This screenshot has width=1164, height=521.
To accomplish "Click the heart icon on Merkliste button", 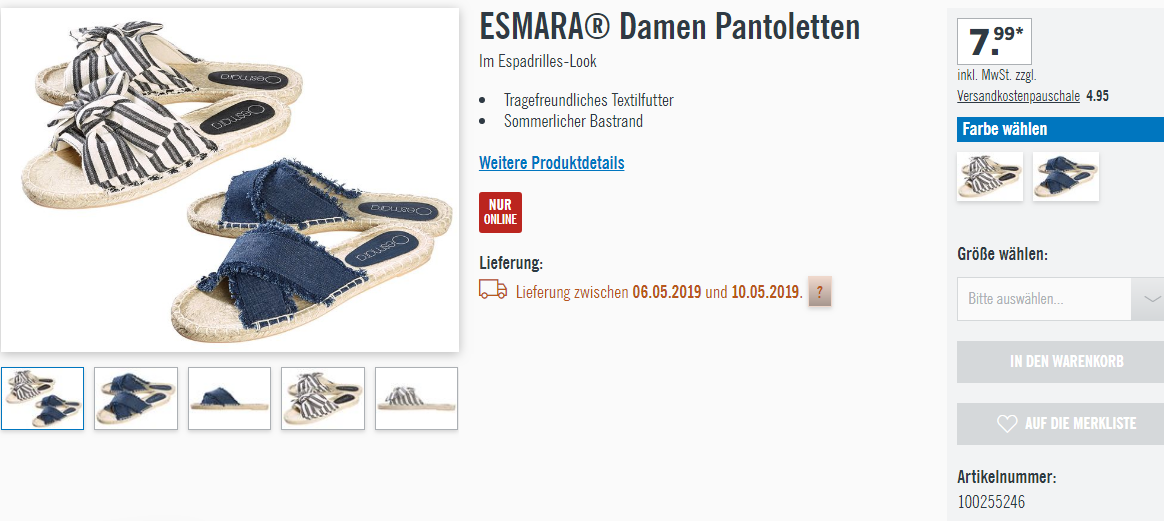I will point(1007,424).
